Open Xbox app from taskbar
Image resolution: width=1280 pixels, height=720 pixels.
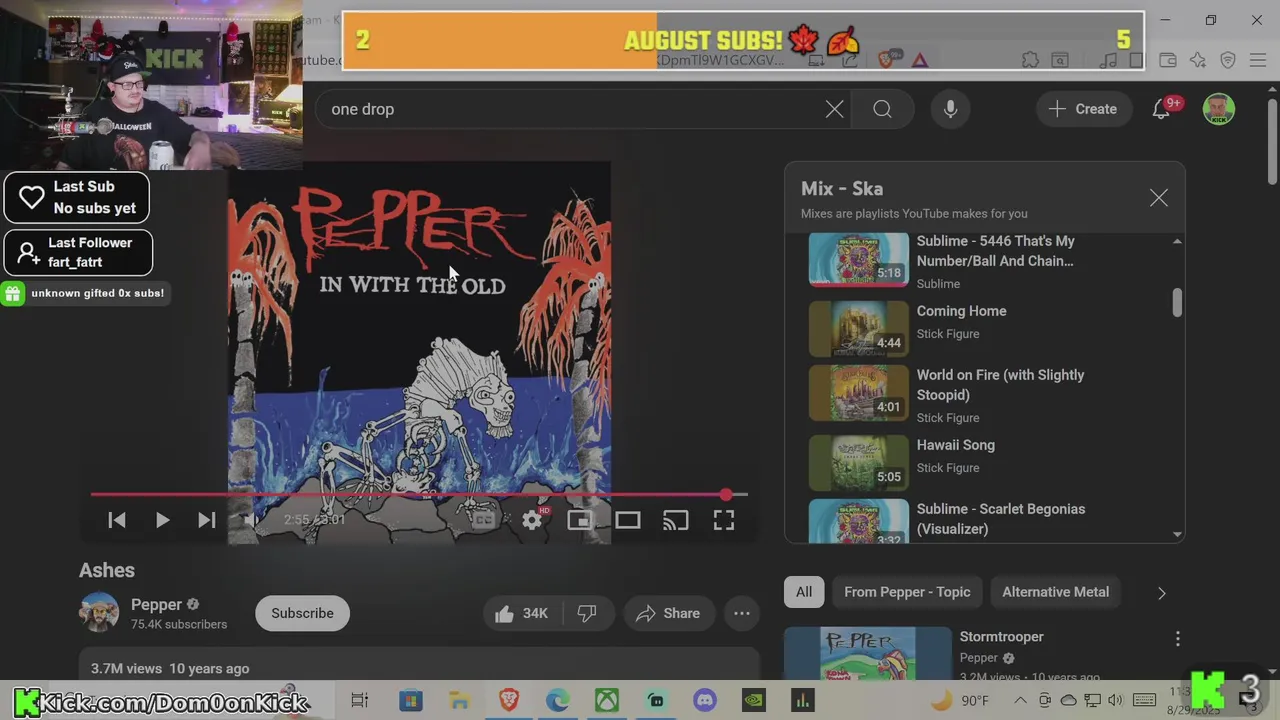[607, 701]
